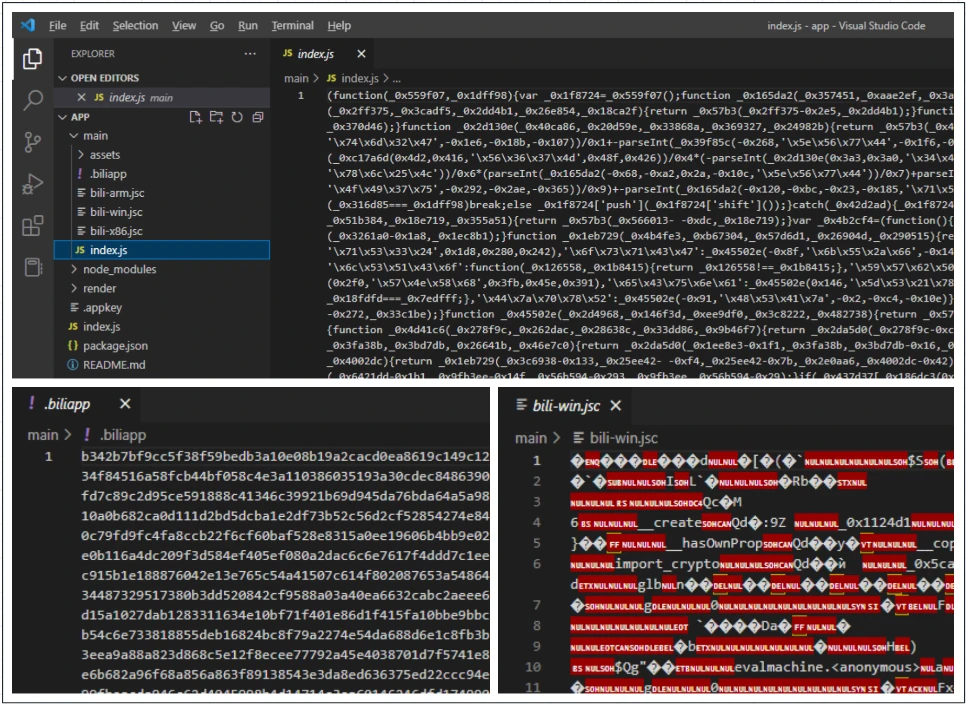The width and height of the screenshot is (966, 704).
Task: Open Source Control view in activity bar
Action: pyautogui.click(x=32, y=142)
